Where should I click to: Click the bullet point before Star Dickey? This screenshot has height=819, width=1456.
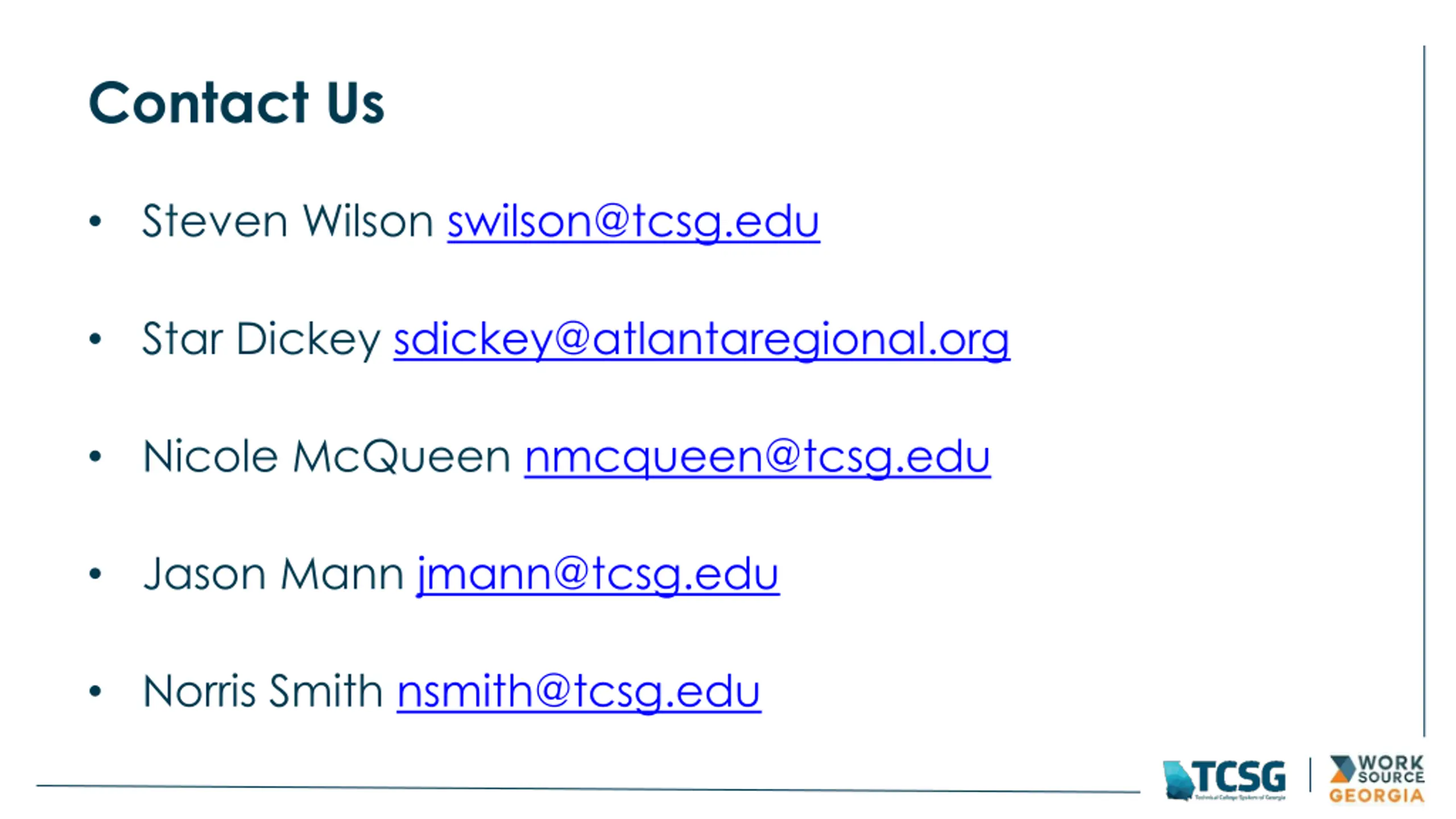pyautogui.click(x=95, y=339)
